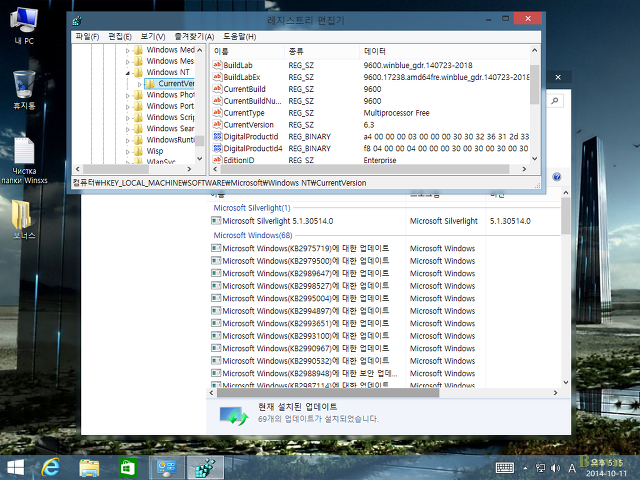This screenshot has width=640, height=480.
Task: Open the touch keyboard tray icon
Action: (x=504, y=468)
